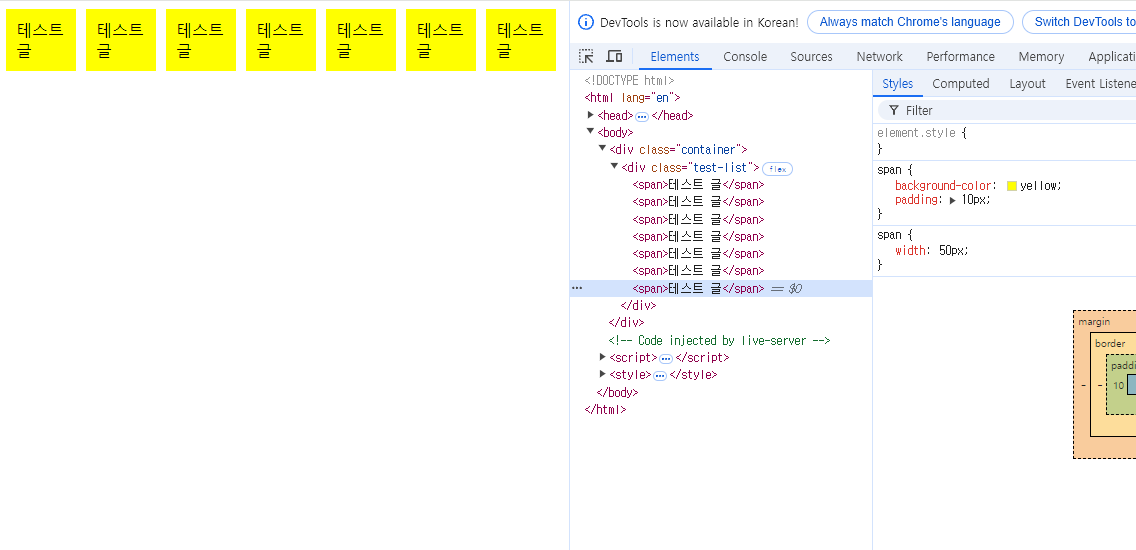Collapse the body element node
The image size is (1136, 550).
coord(590,131)
